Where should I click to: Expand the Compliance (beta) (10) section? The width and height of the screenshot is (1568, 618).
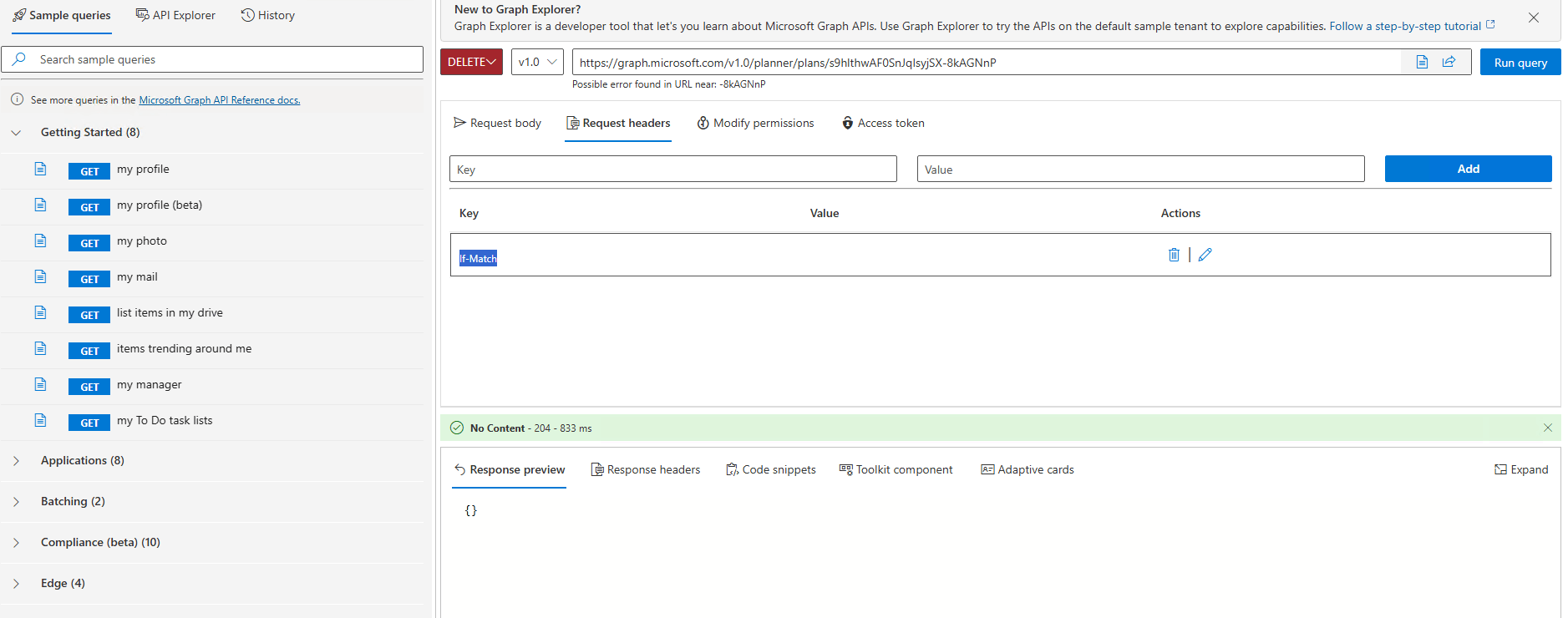(x=16, y=542)
